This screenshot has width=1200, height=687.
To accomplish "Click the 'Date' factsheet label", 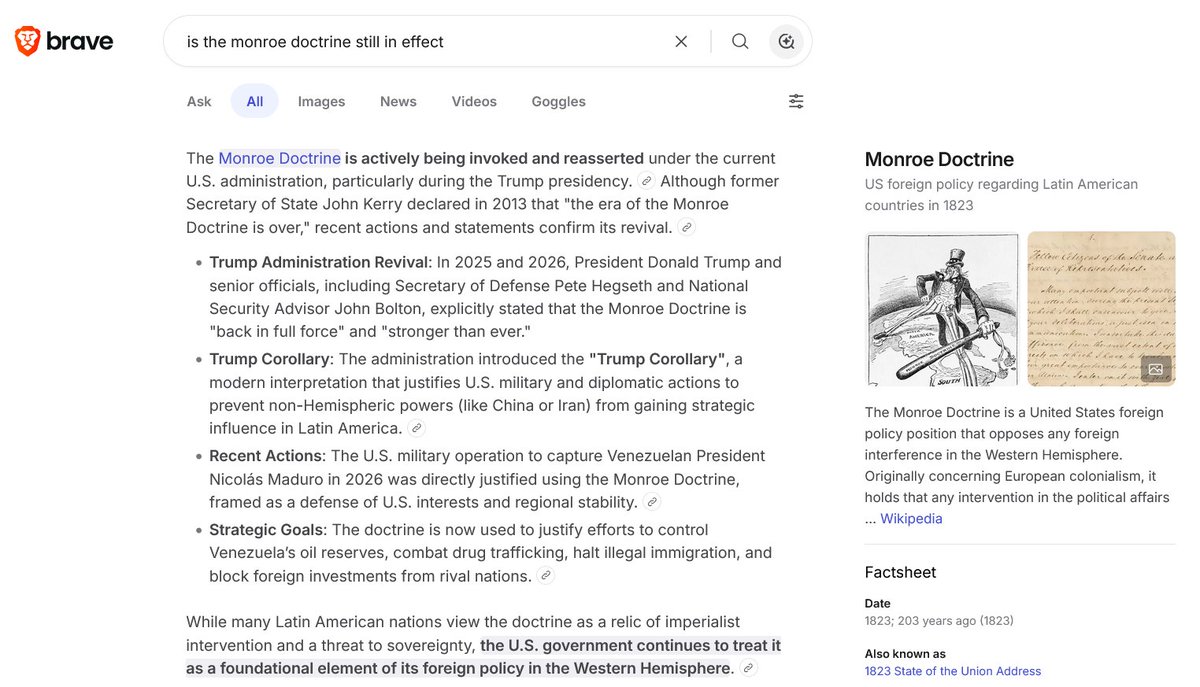I will click(x=878, y=604).
